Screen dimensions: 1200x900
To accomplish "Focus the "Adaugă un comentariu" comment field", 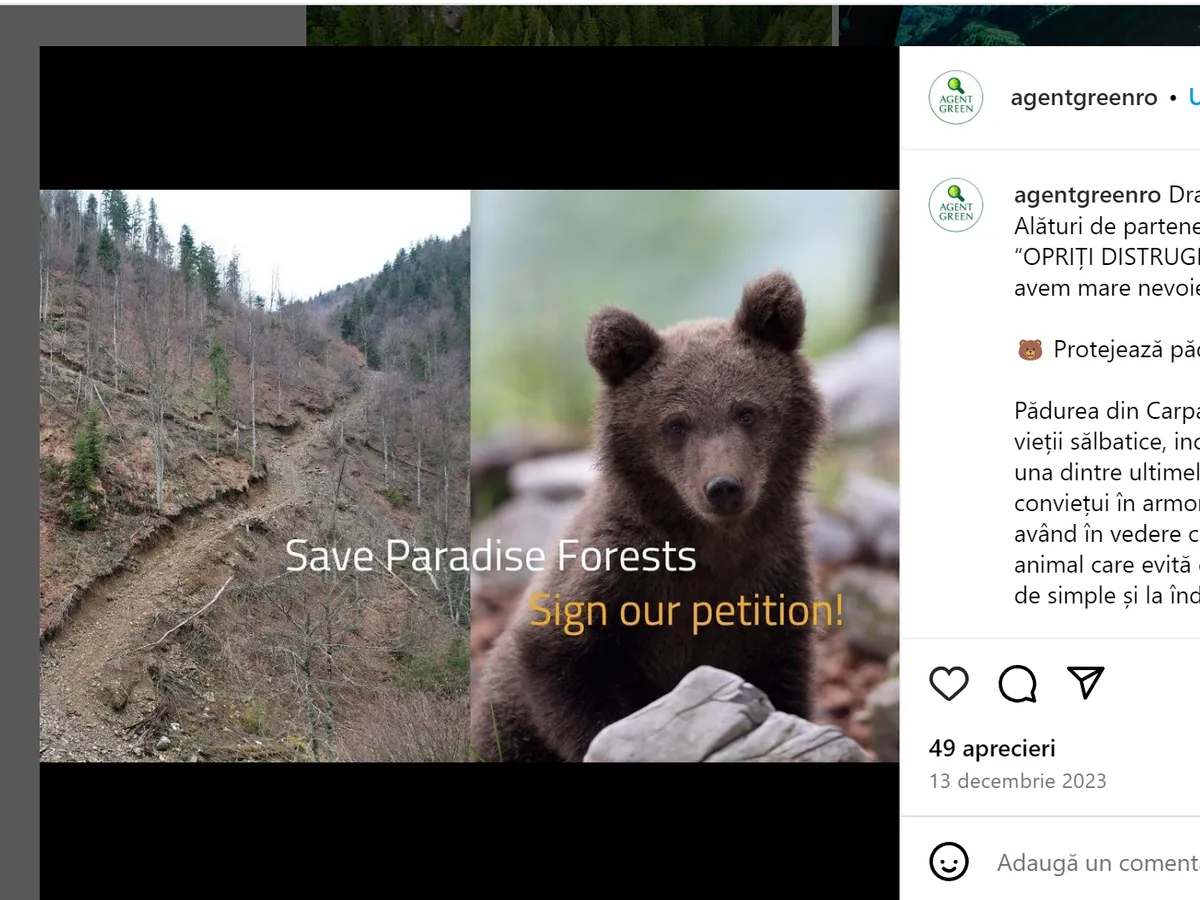I will pos(1097,862).
